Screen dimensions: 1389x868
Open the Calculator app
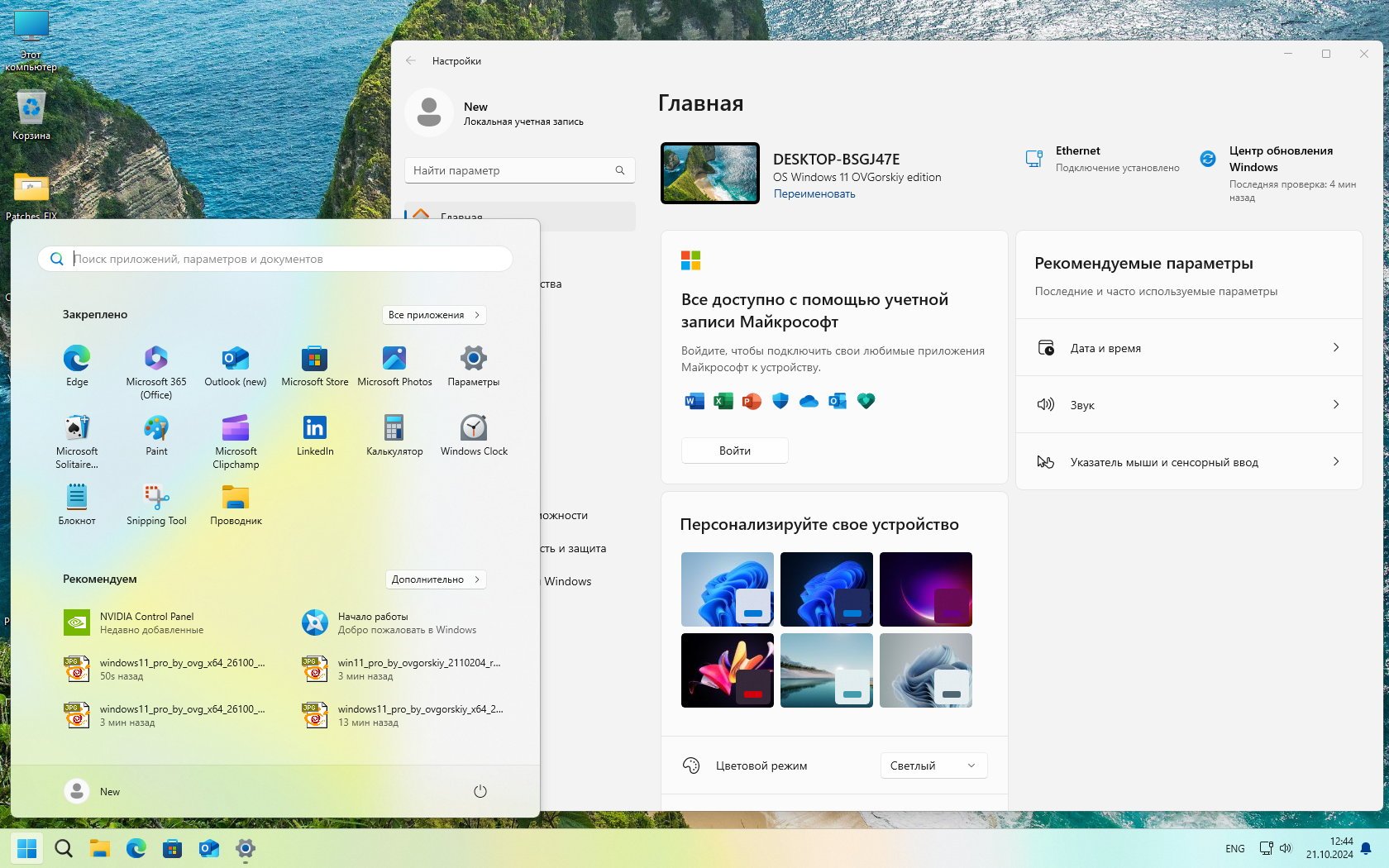click(x=394, y=428)
